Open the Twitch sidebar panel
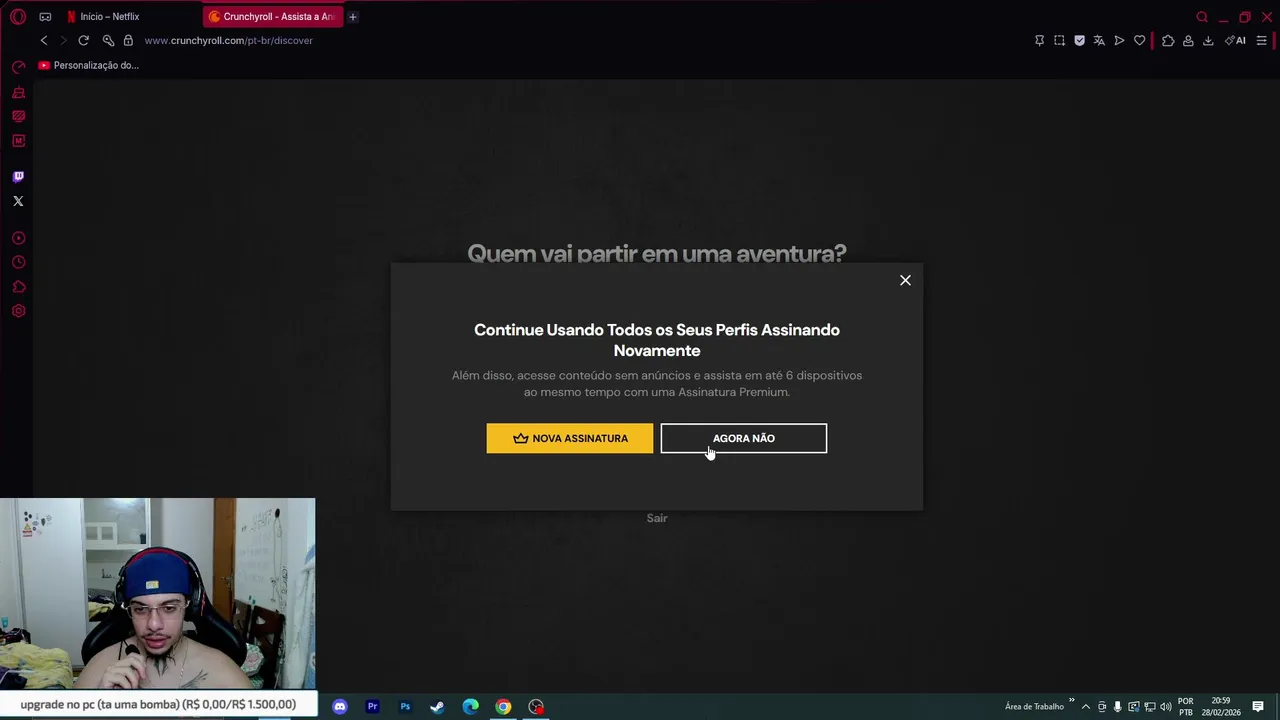 pos(18,177)
